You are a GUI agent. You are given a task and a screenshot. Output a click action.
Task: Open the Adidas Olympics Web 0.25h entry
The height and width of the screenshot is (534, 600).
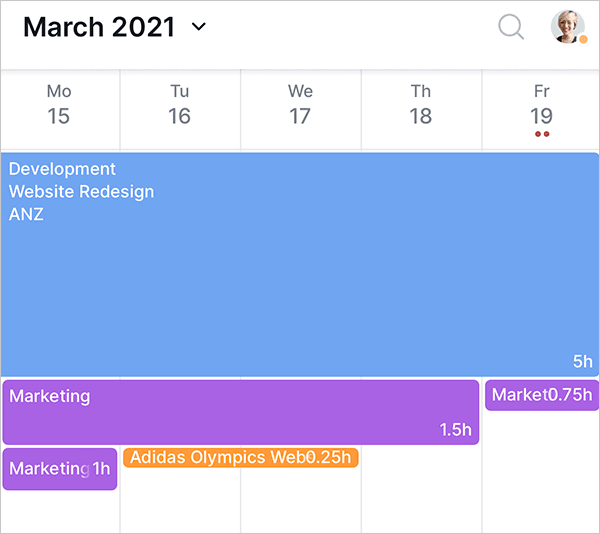coord(240,458)
